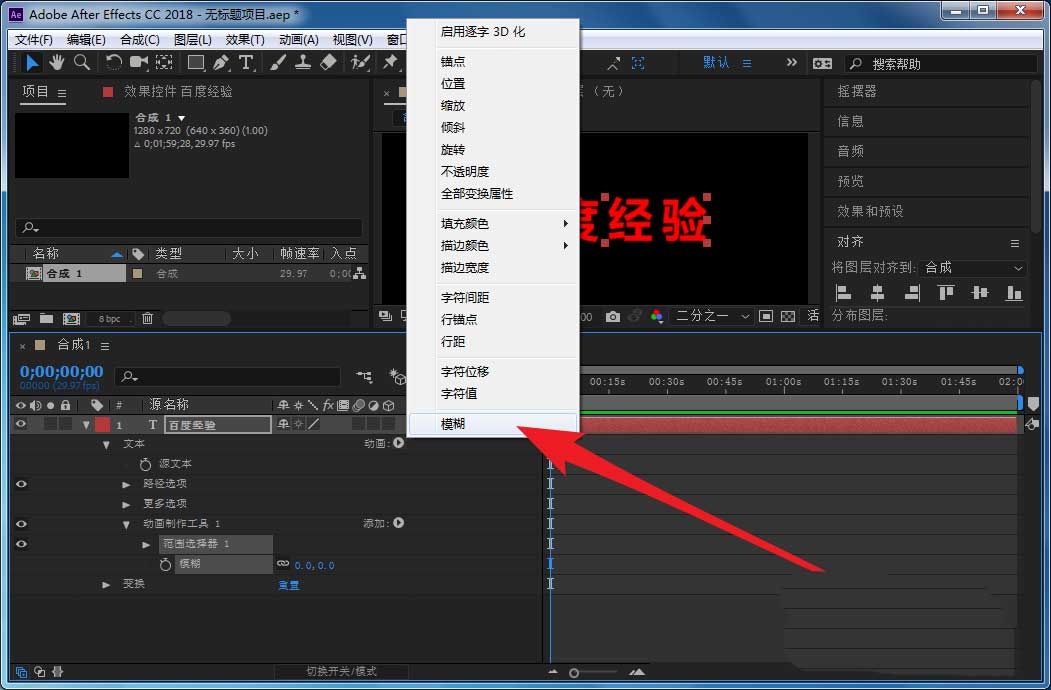Screen dimensions: 1051x690
Task: Select the Clone Stamp tool
Action: click(x=304, y=63)
